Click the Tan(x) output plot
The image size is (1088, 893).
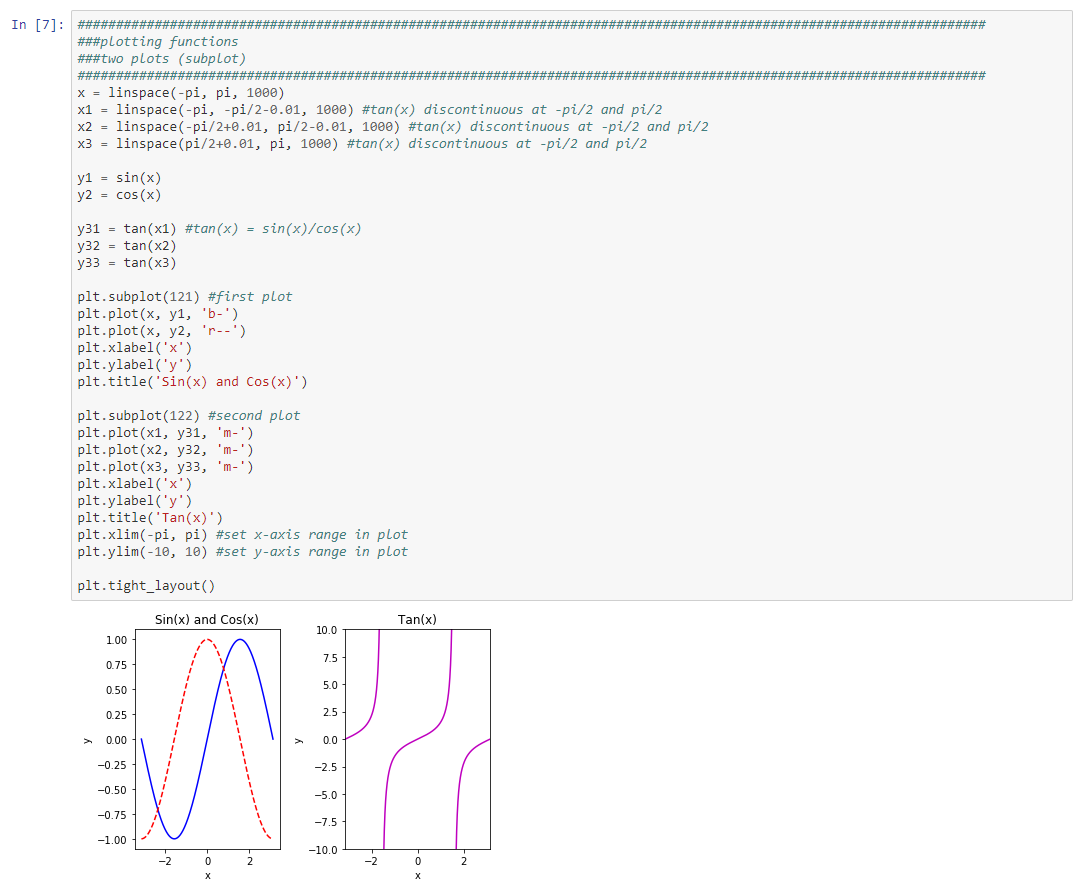click(x=418, y=740)
